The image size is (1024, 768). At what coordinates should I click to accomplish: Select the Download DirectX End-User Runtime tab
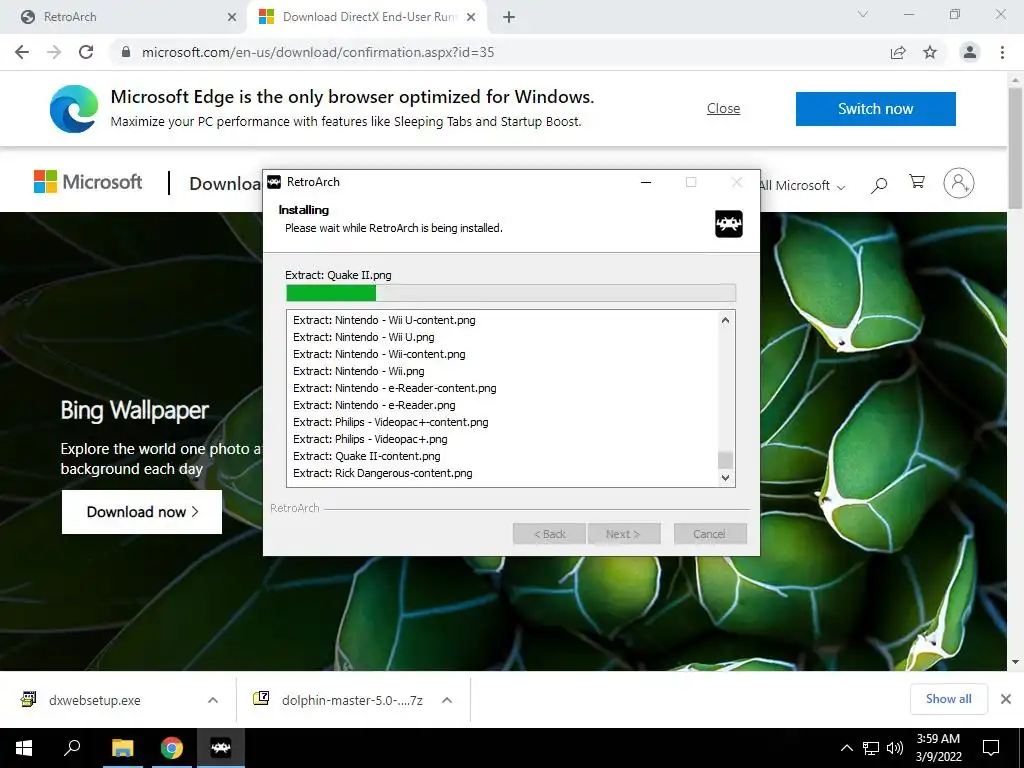(x=366, y=17)
